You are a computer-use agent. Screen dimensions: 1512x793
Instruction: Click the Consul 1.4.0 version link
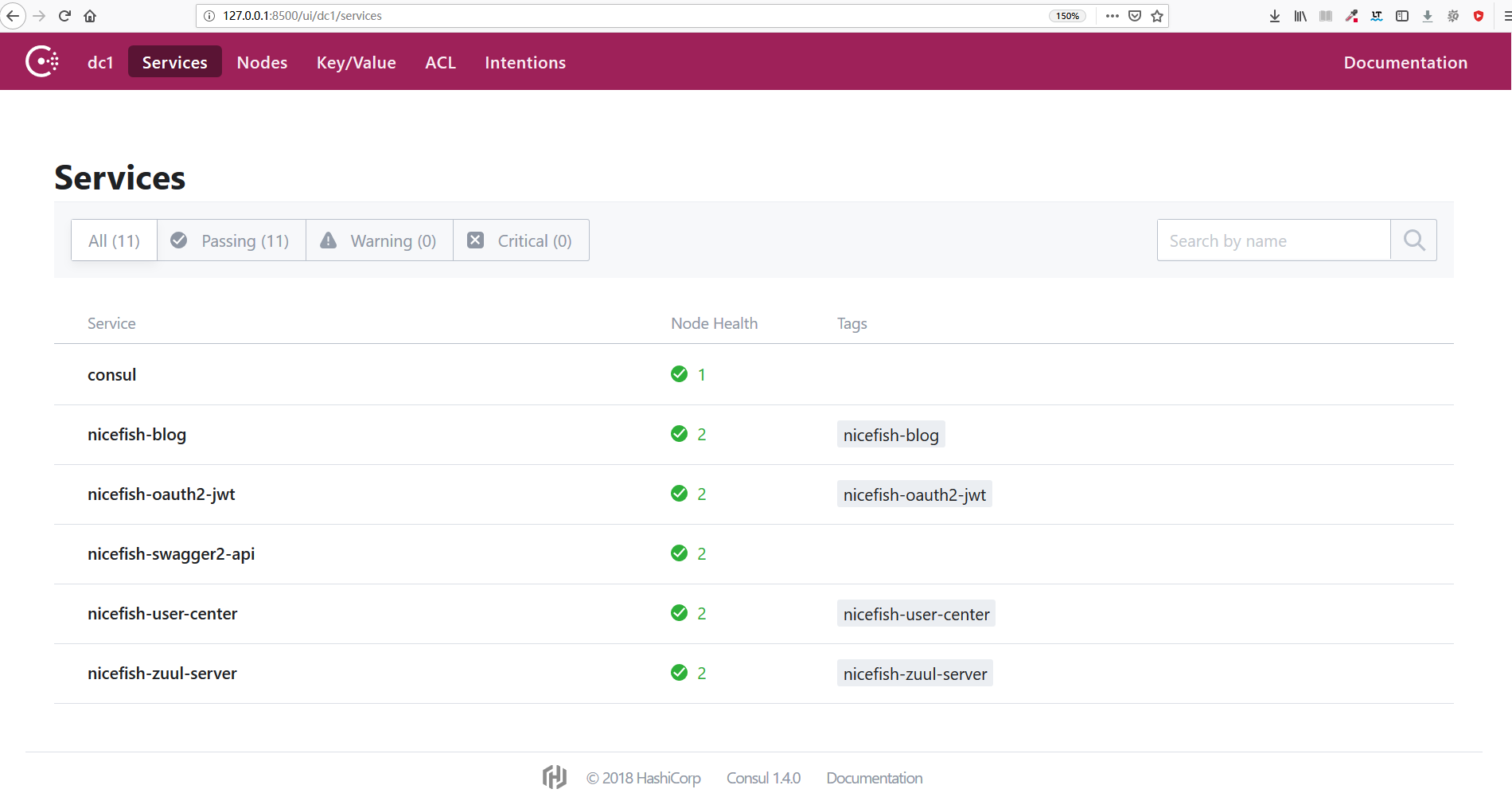pos(763,778)
